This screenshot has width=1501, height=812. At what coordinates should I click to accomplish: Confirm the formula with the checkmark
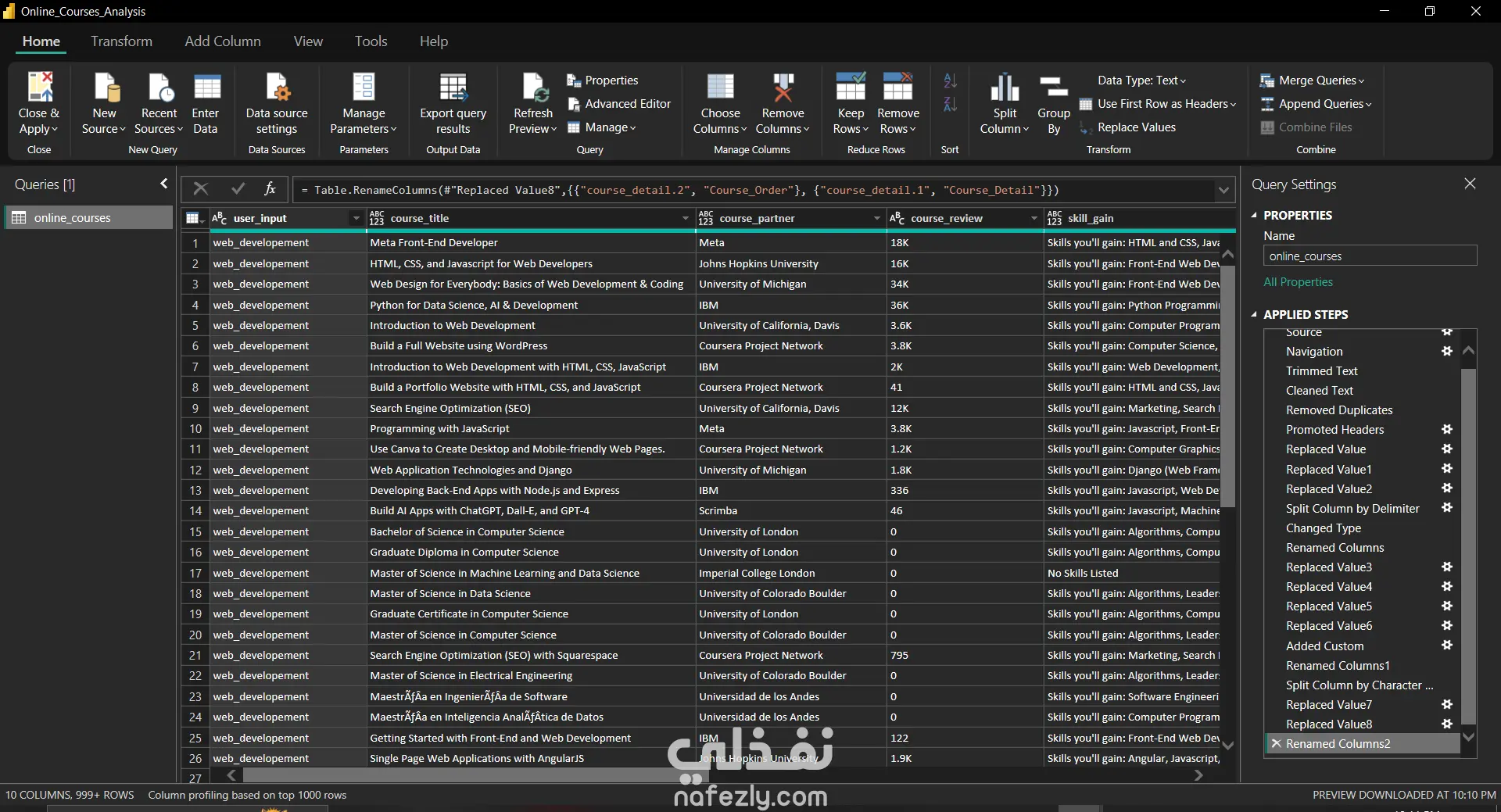click(238, 188)
